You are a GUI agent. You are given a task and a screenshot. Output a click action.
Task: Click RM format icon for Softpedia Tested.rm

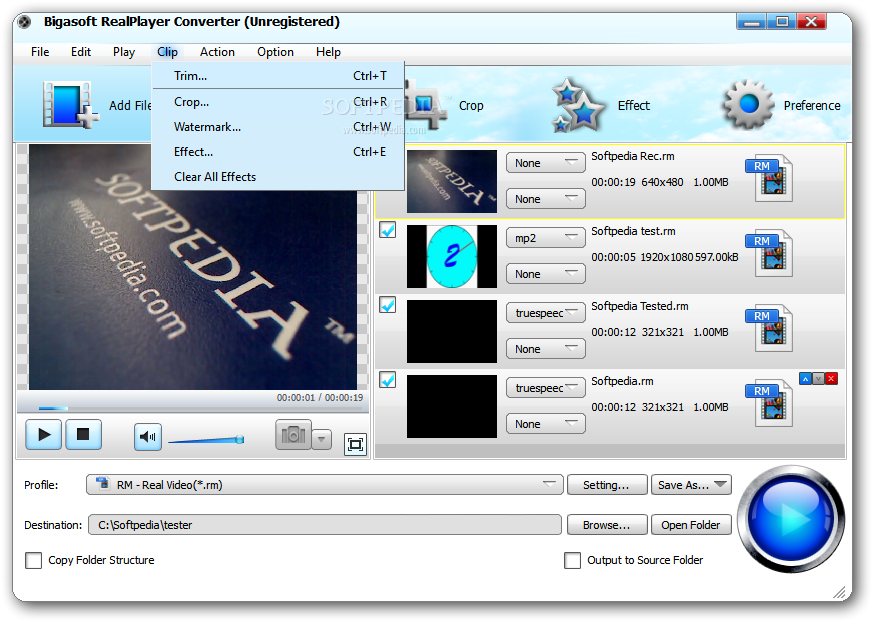click(x=769, y=329)
